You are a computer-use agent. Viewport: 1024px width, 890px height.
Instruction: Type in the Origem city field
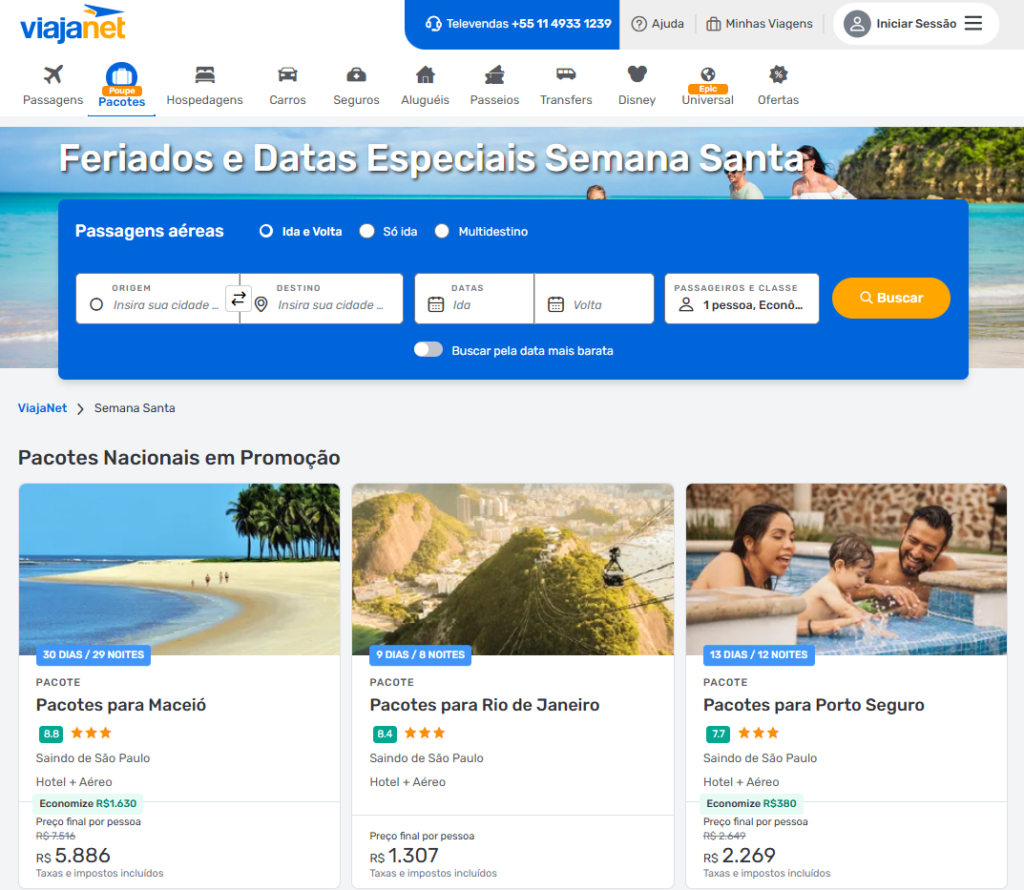coord(165,305)
